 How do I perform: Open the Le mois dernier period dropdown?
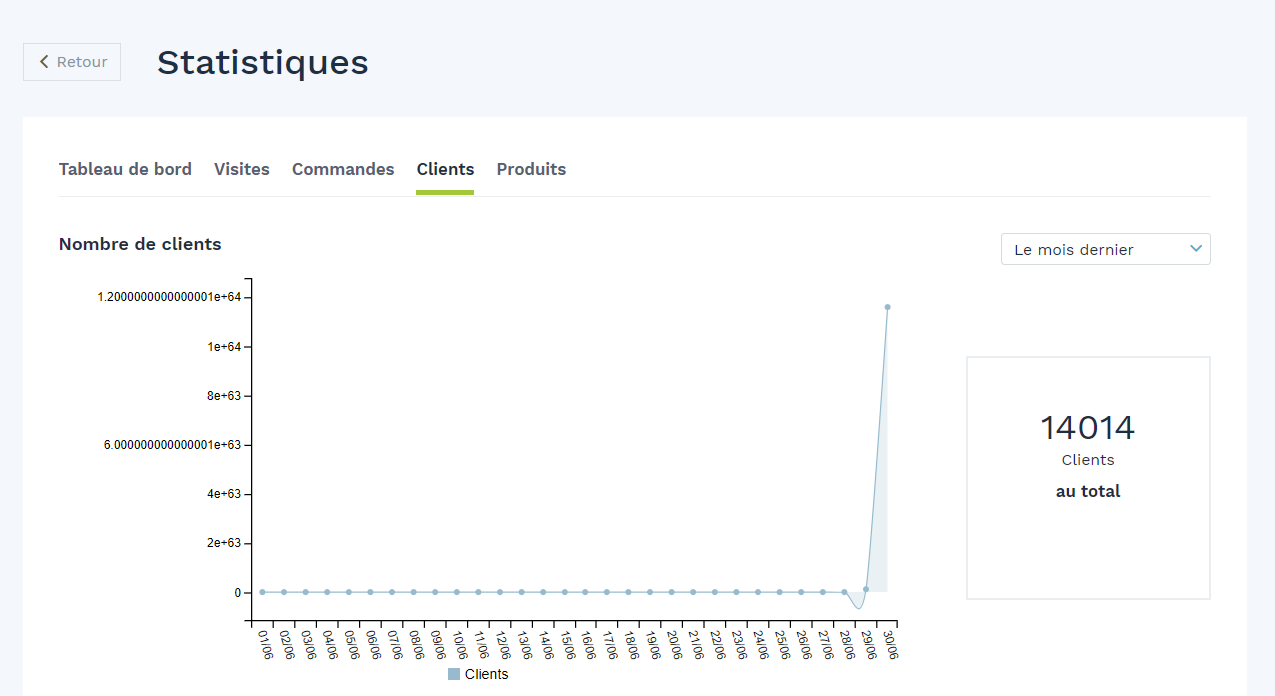click(x=1105, y=249)
